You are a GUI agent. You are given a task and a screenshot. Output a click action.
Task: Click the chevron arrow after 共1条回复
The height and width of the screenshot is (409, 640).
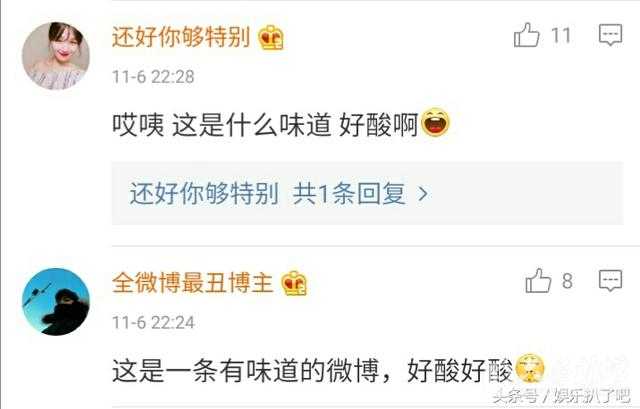[x=423, y=193]
